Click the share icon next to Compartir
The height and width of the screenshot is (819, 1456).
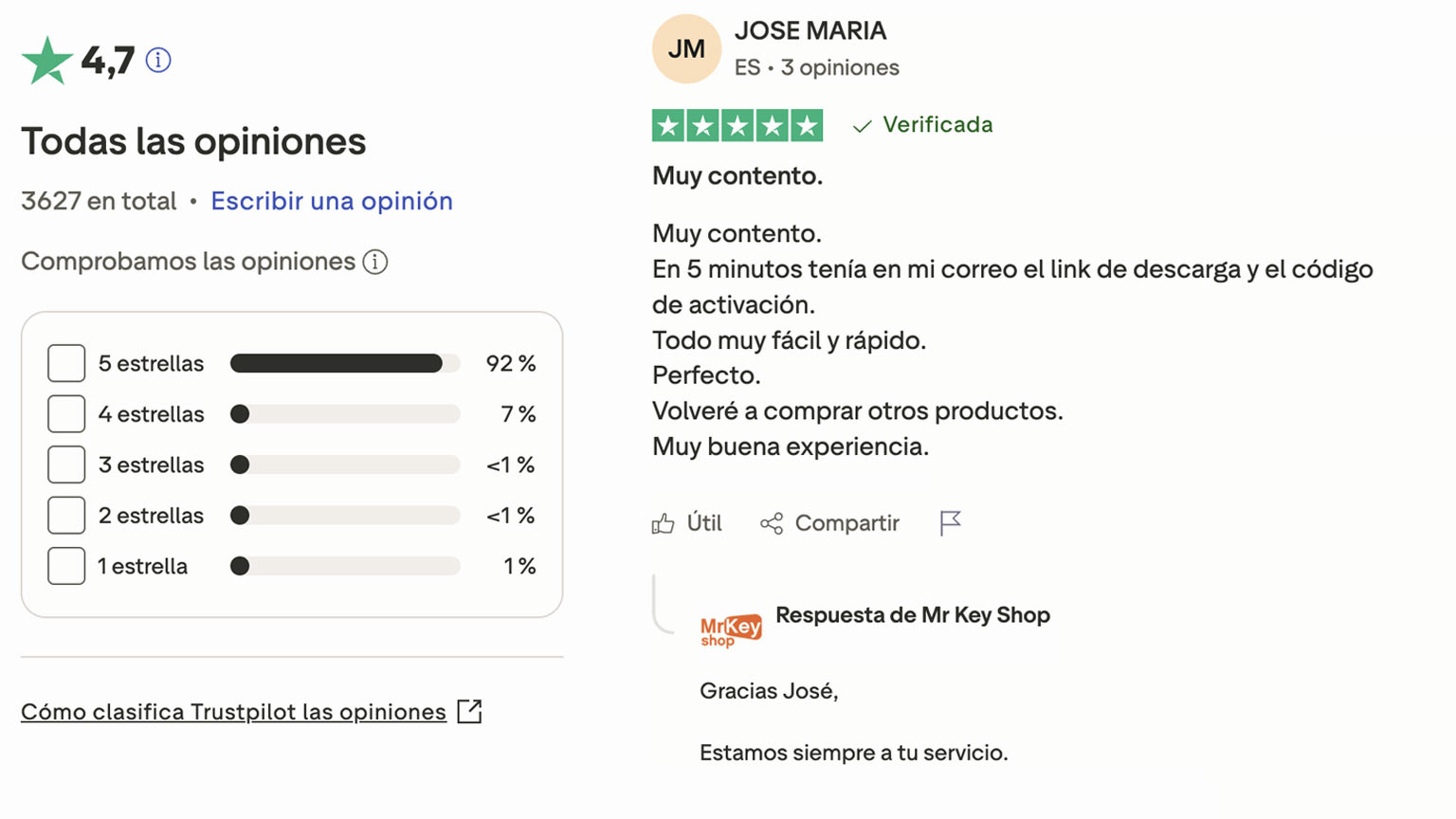tap(772, 522)
